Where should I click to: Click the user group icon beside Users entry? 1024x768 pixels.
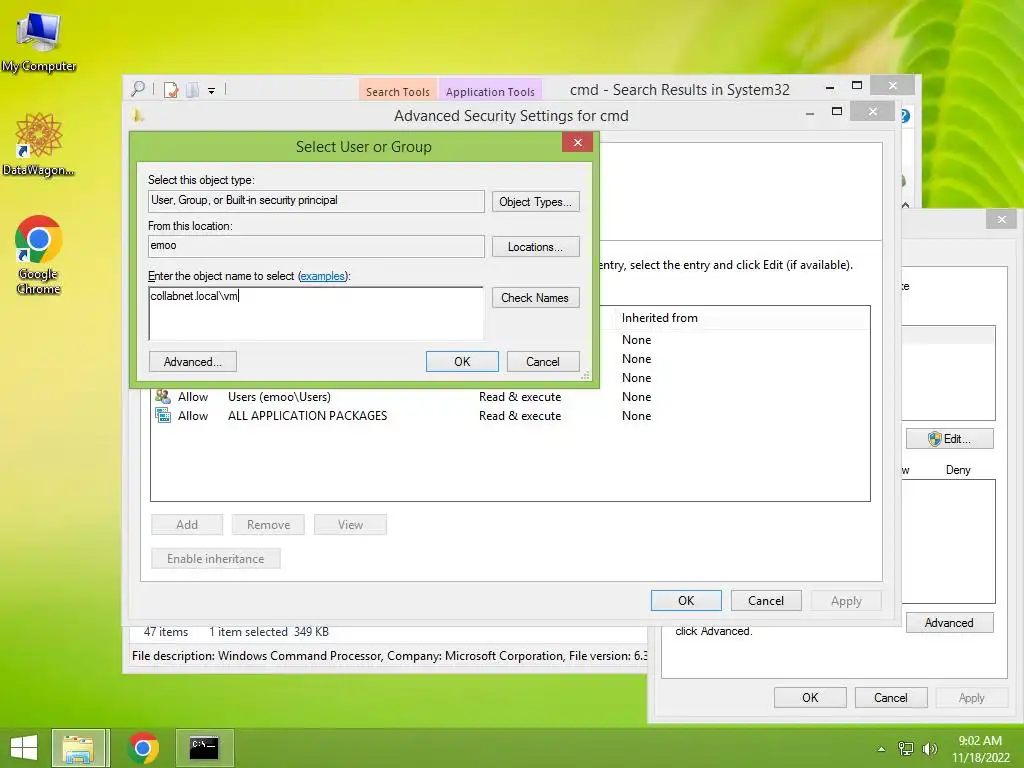tap(163, 396)
